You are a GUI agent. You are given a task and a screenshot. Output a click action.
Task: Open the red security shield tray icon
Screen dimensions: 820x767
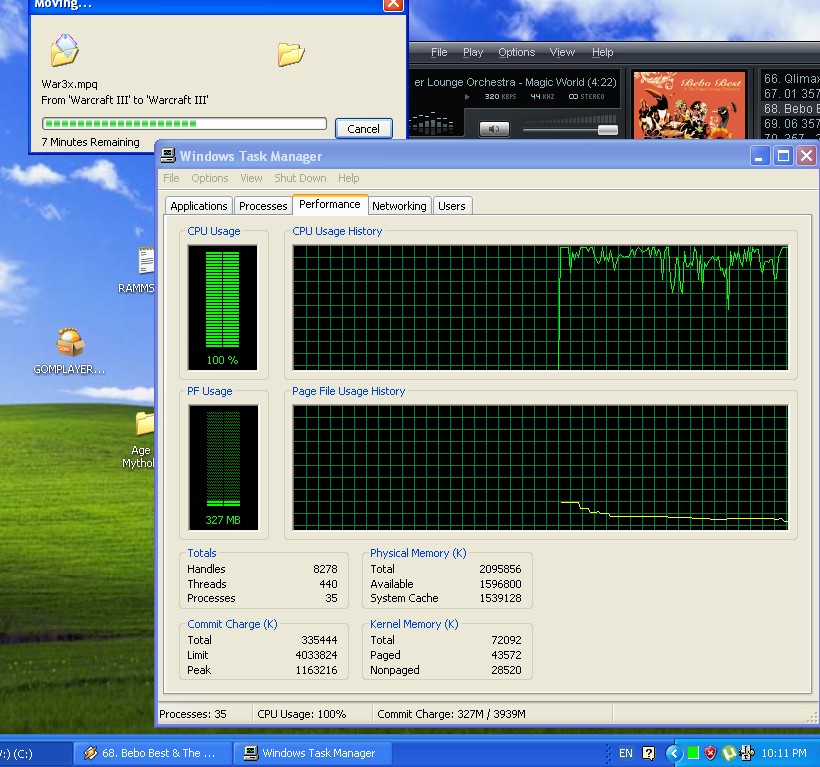tap(710, 753)
